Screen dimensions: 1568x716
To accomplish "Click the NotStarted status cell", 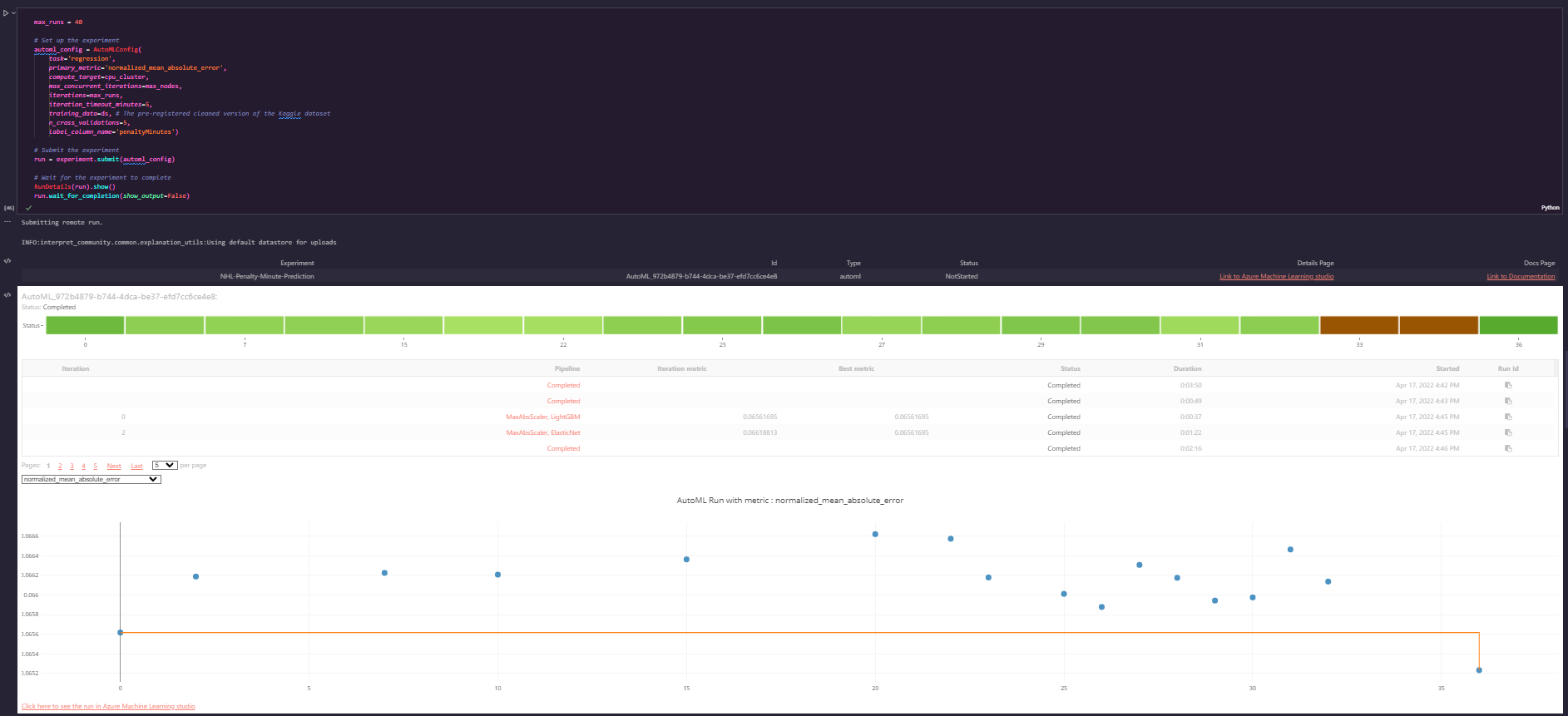I will click(x=962, y=276).
